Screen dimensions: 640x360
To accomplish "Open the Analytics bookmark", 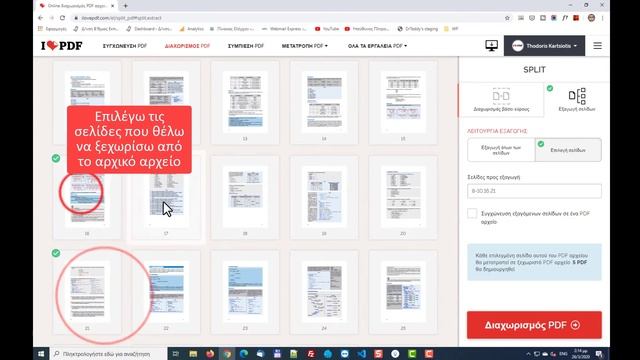I will pyautogui.click(x=191, y=29).
